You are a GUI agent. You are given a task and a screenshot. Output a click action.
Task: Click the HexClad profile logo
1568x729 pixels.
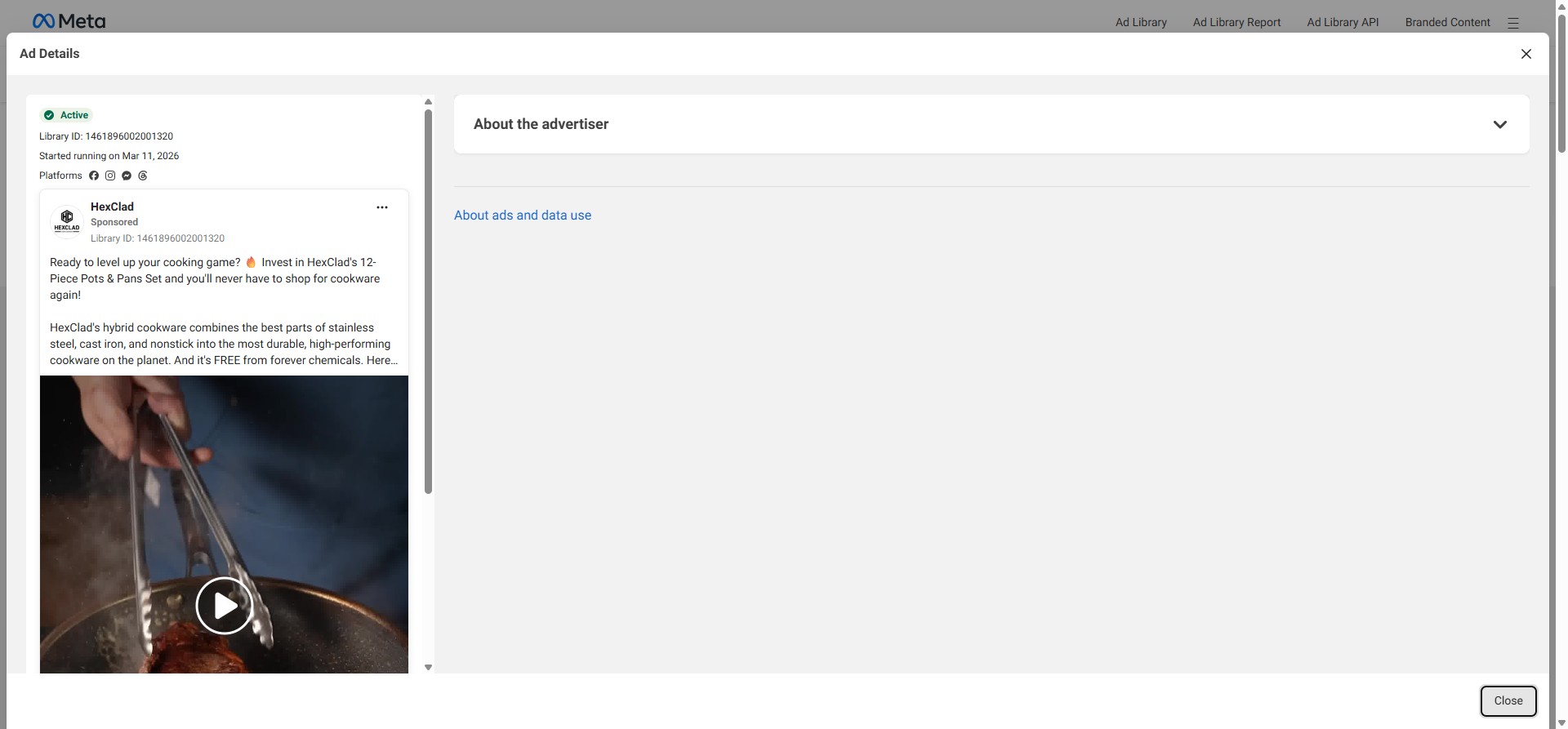67,220
